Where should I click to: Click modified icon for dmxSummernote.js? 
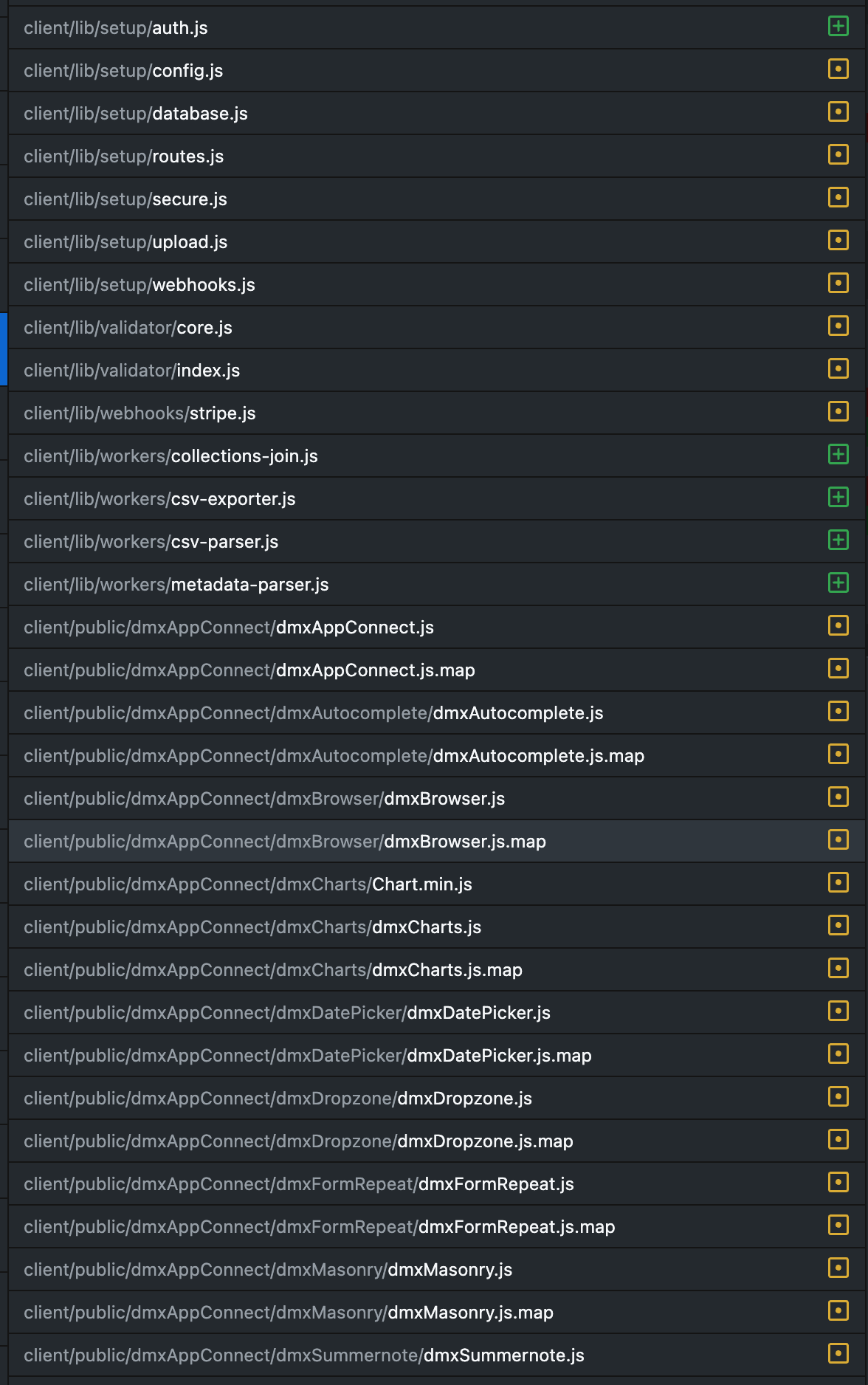point(838,1355)
